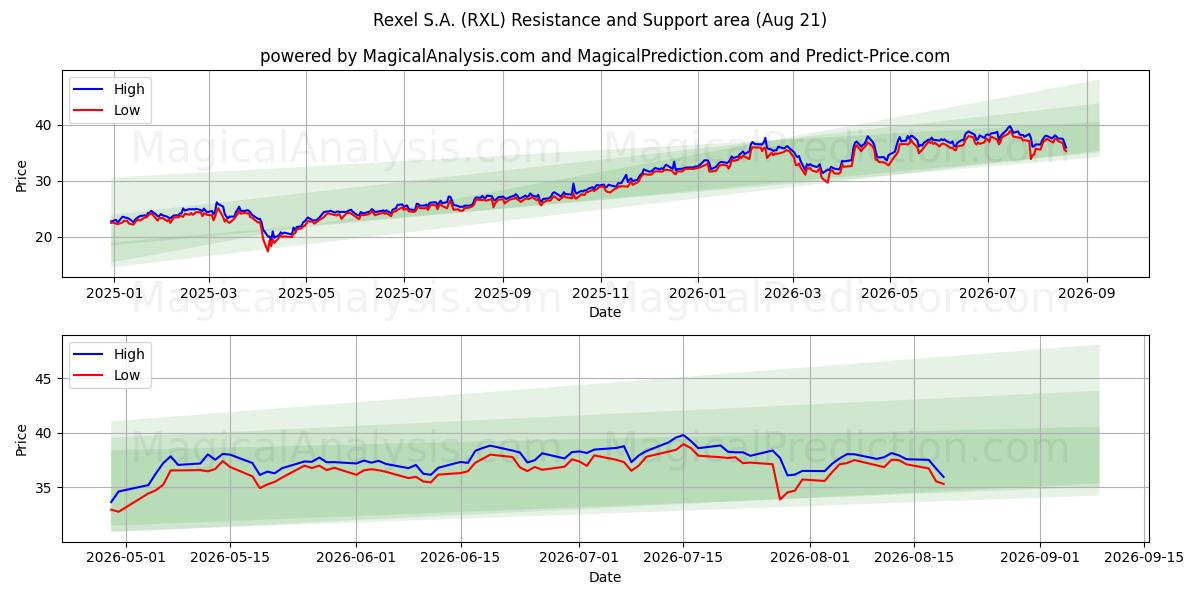Click the '2026-01' date tick label
This screenshot has height=600, width=1200.
(697, 294)
